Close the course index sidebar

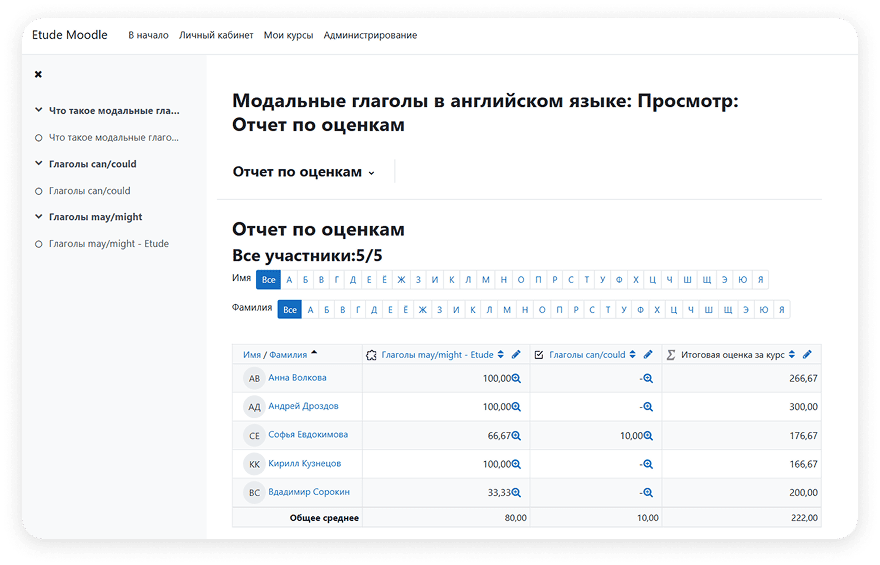tap(38, 75)
